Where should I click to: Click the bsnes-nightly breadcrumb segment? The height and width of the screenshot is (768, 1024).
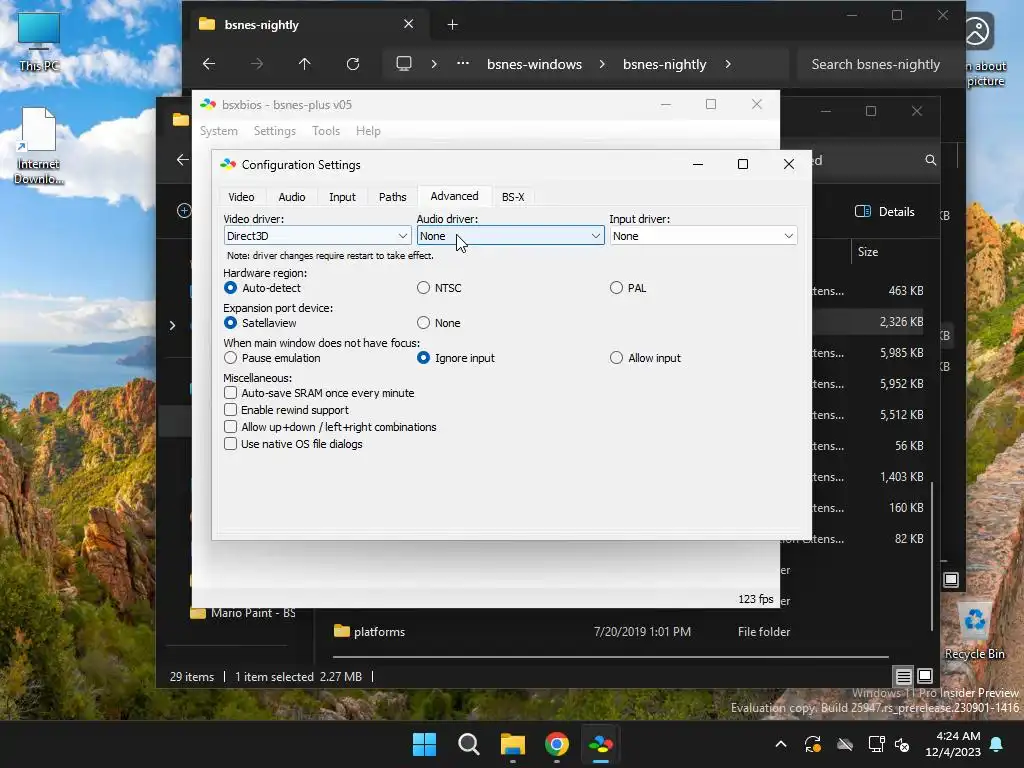(x=664, y=64)
